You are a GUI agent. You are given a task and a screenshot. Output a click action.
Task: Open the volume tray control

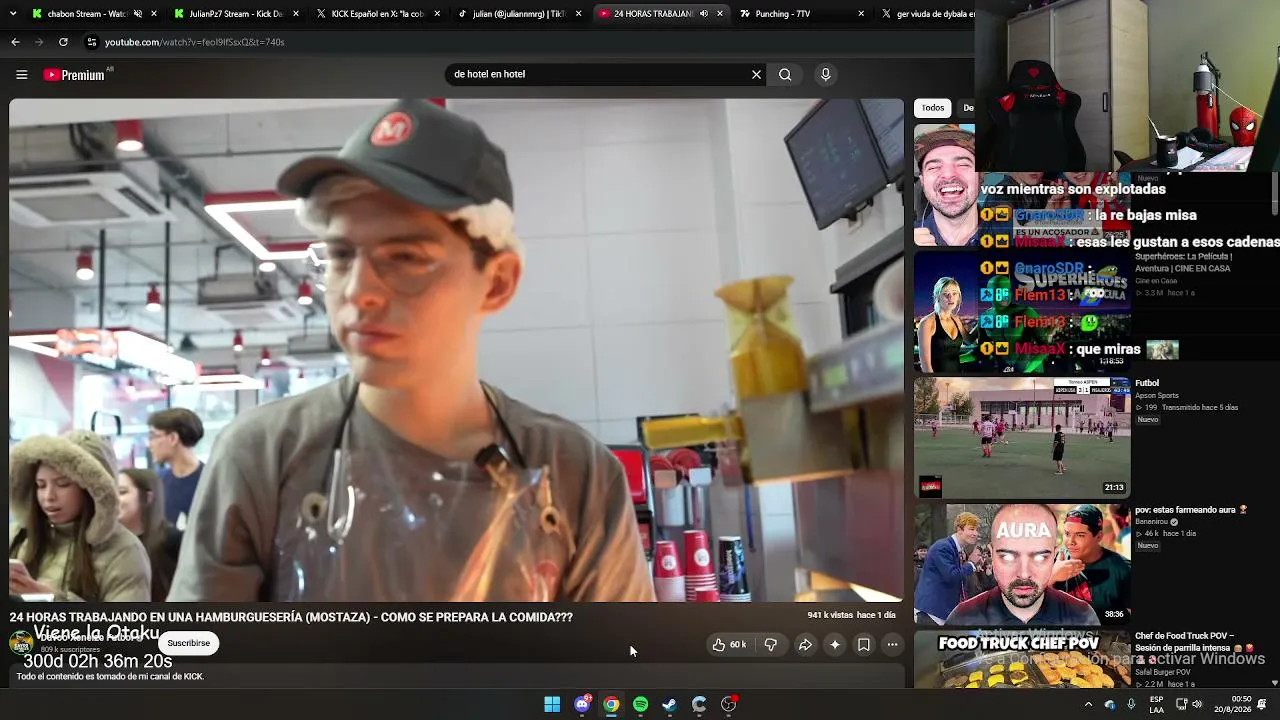point(1197,704)
